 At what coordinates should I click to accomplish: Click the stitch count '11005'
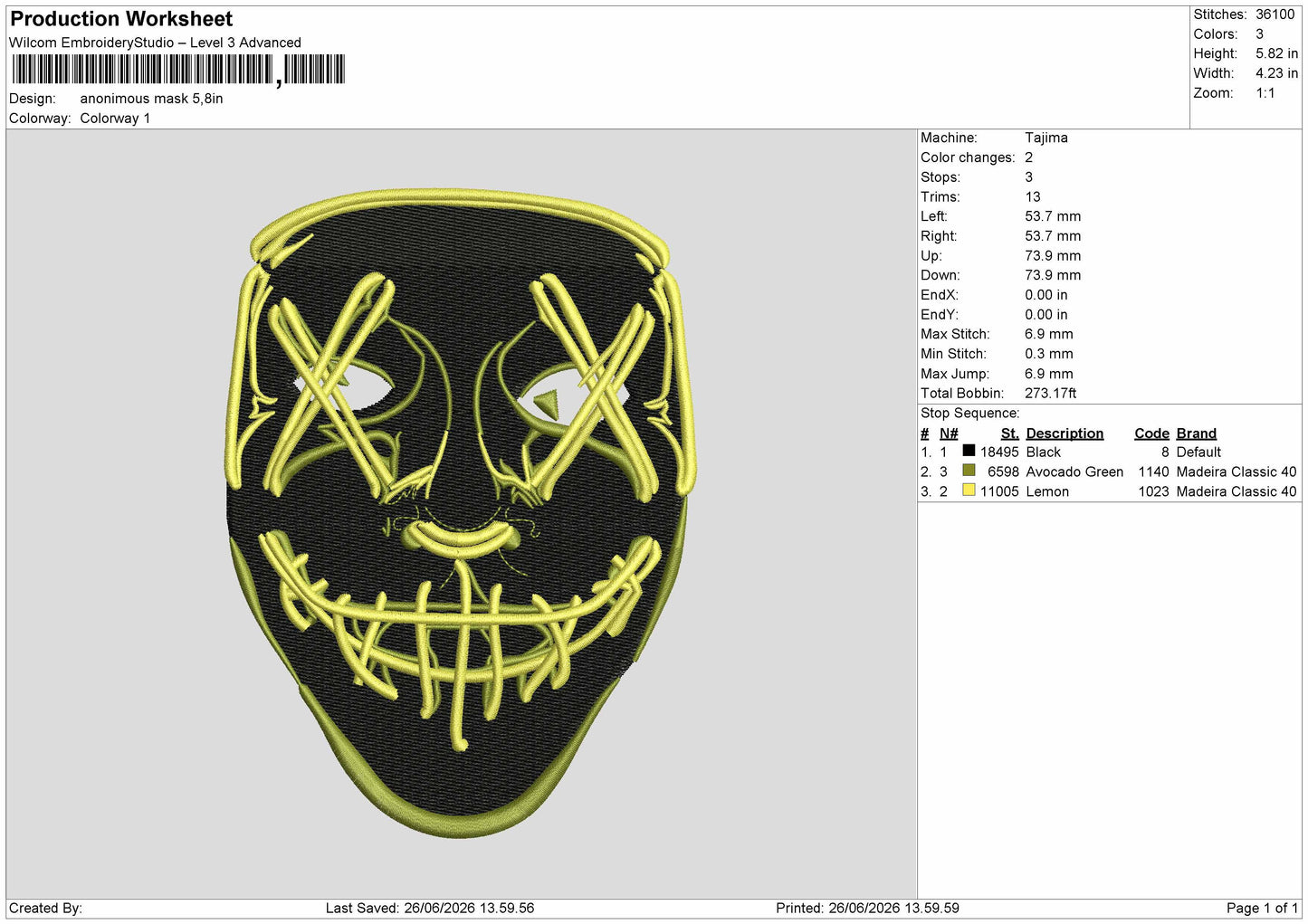coord(999,491)
